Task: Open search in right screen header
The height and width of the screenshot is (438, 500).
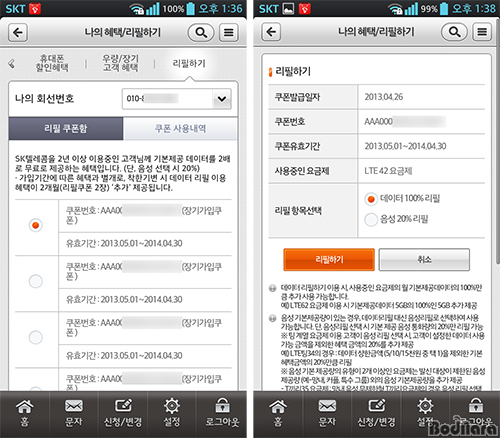Action: pos(454,32)
